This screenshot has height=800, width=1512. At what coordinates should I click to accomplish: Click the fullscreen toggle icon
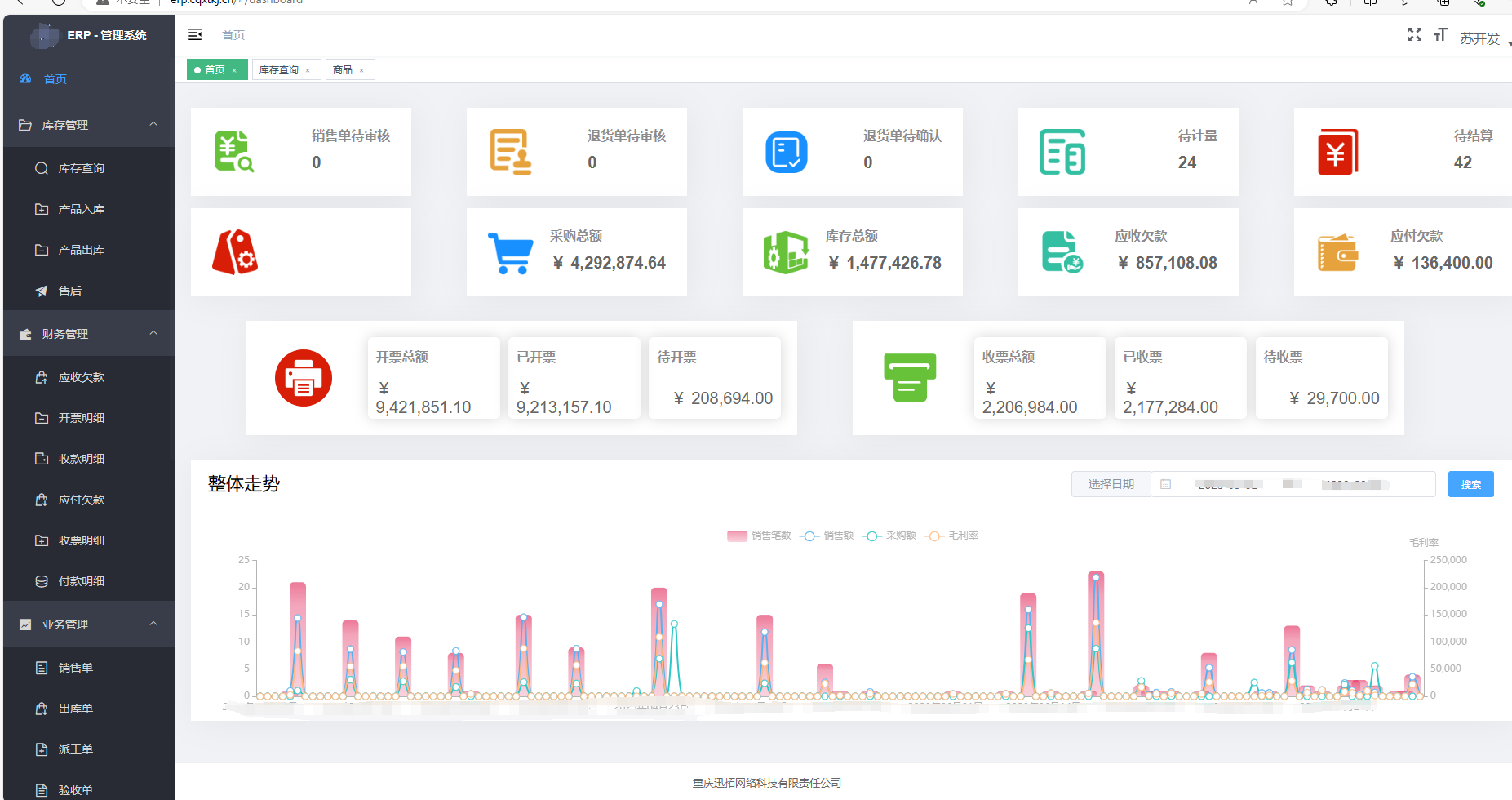coord(1415,34)
